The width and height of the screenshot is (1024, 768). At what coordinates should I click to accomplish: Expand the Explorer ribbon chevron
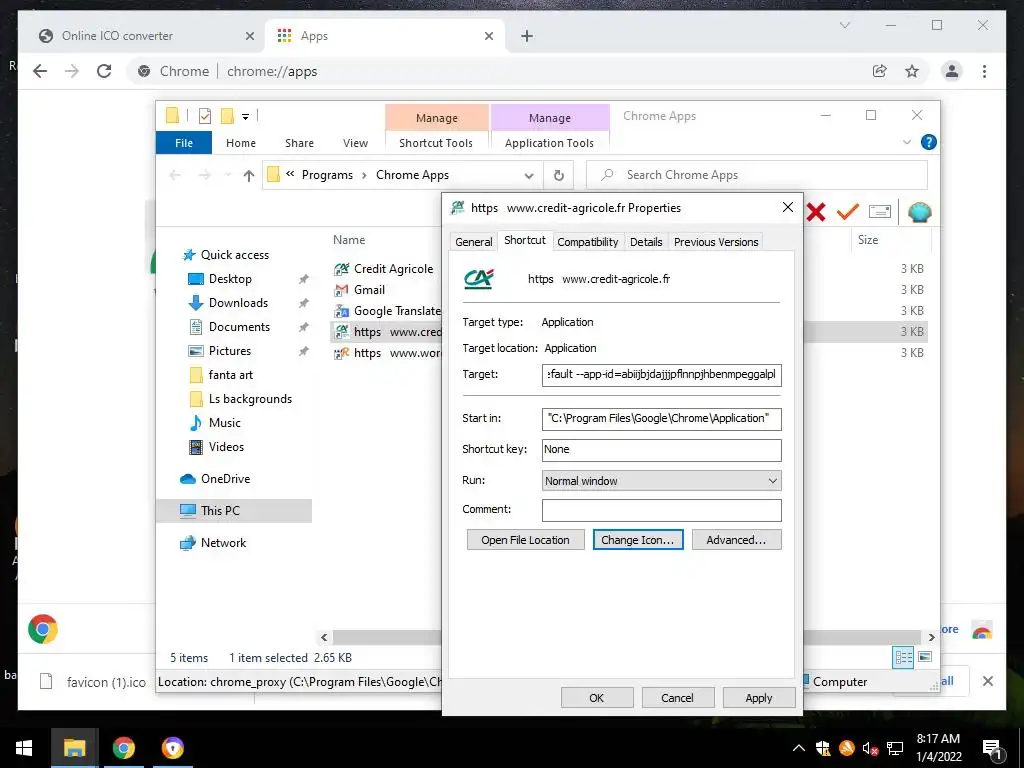click(x=906, y=142)
